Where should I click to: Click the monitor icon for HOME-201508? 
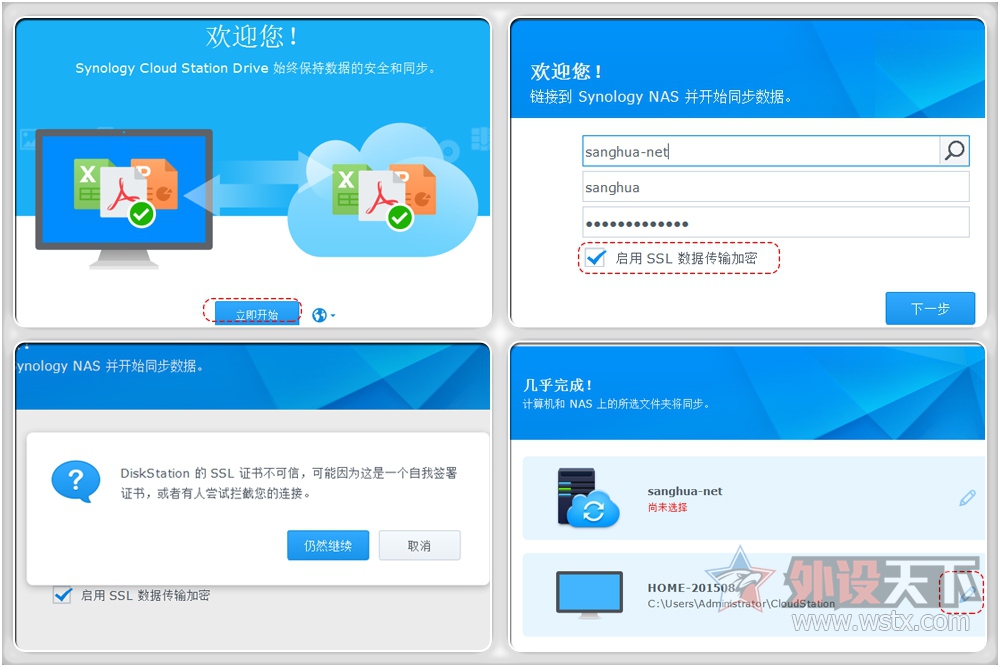tap(589, 594)
